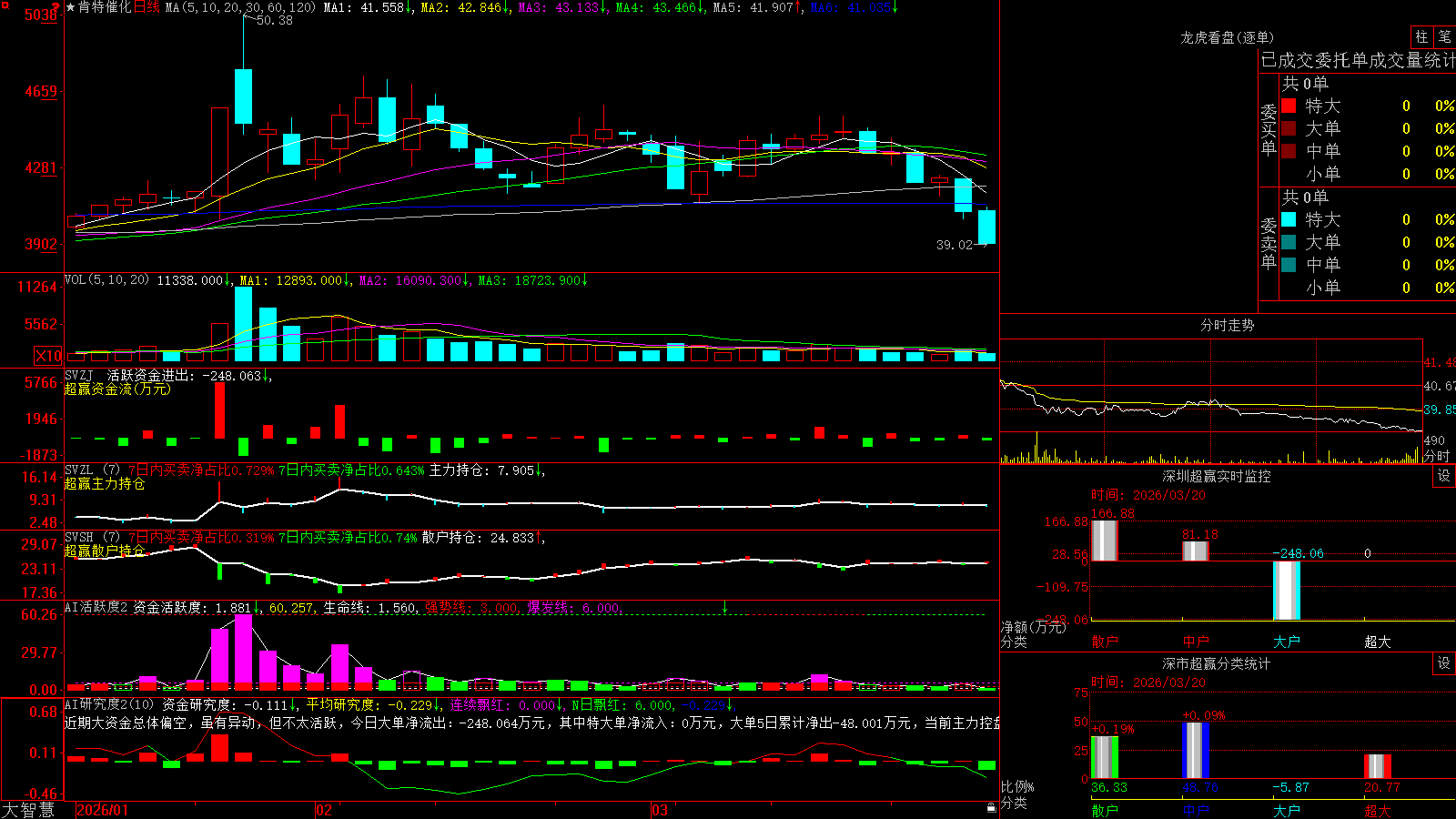Click the 39.02 low price label
The image size is (1456, 819).
point(955,245)
